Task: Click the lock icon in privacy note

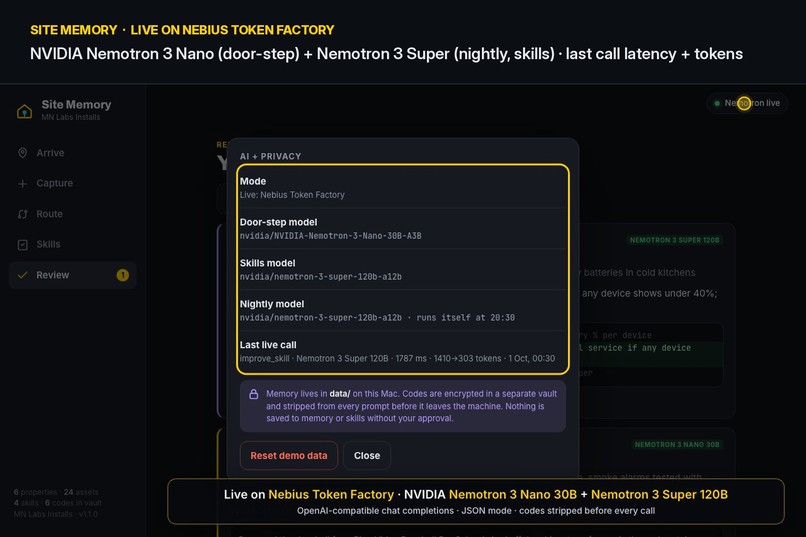Action: [x=253, y=394]
